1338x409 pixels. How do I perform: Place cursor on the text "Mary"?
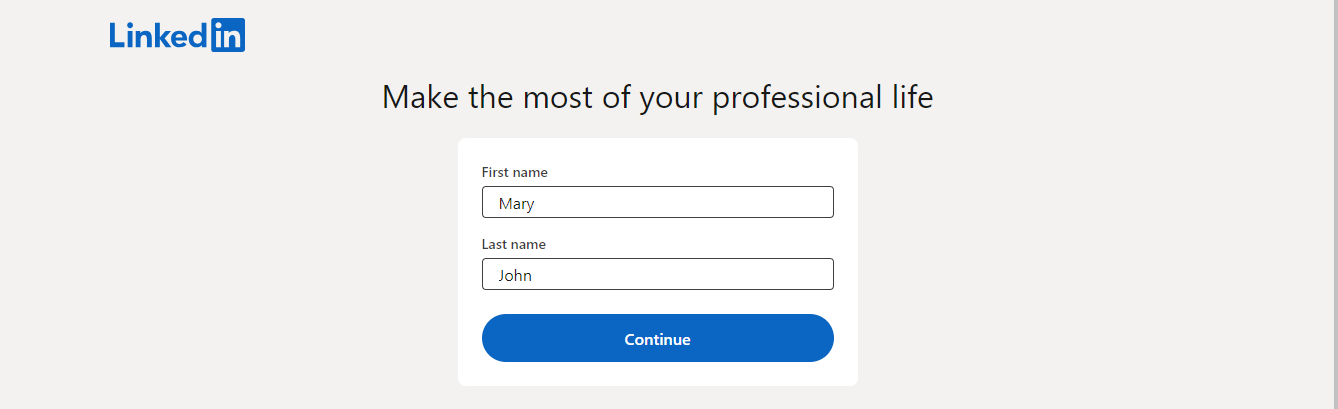pyautogui.click(x=517, y=204)
